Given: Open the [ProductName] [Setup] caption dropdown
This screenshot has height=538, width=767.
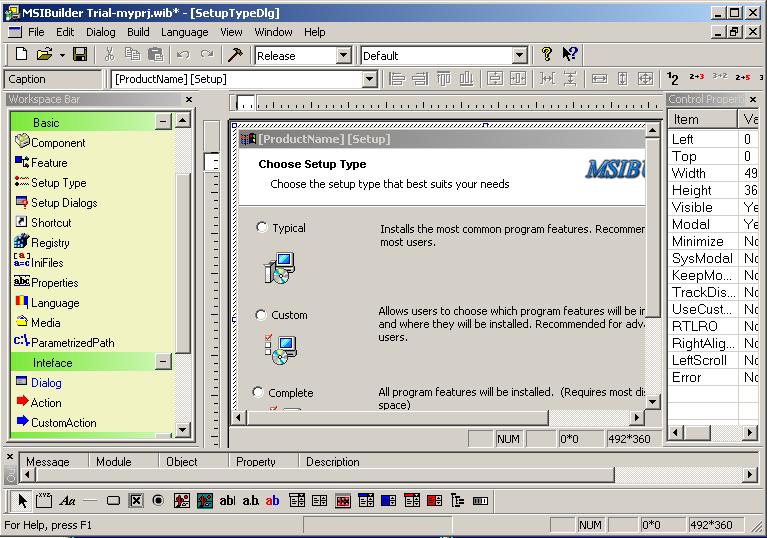Looking at the screenshot, I should coord(369,79).
